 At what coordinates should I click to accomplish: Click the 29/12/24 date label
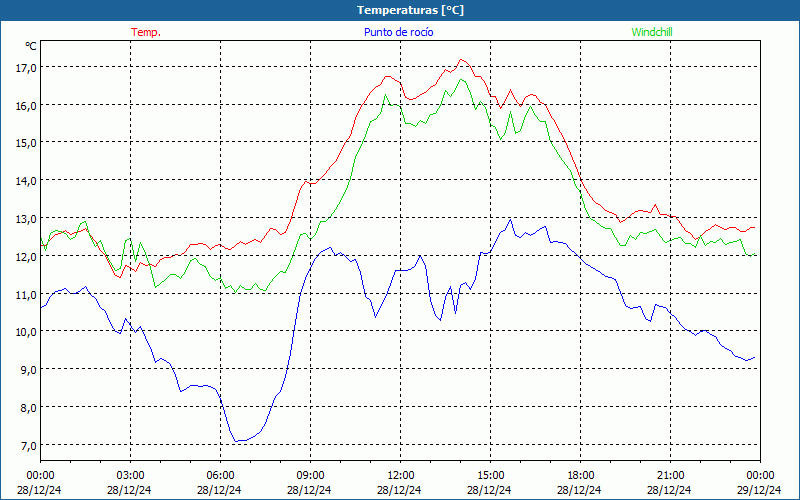[759, 490]
